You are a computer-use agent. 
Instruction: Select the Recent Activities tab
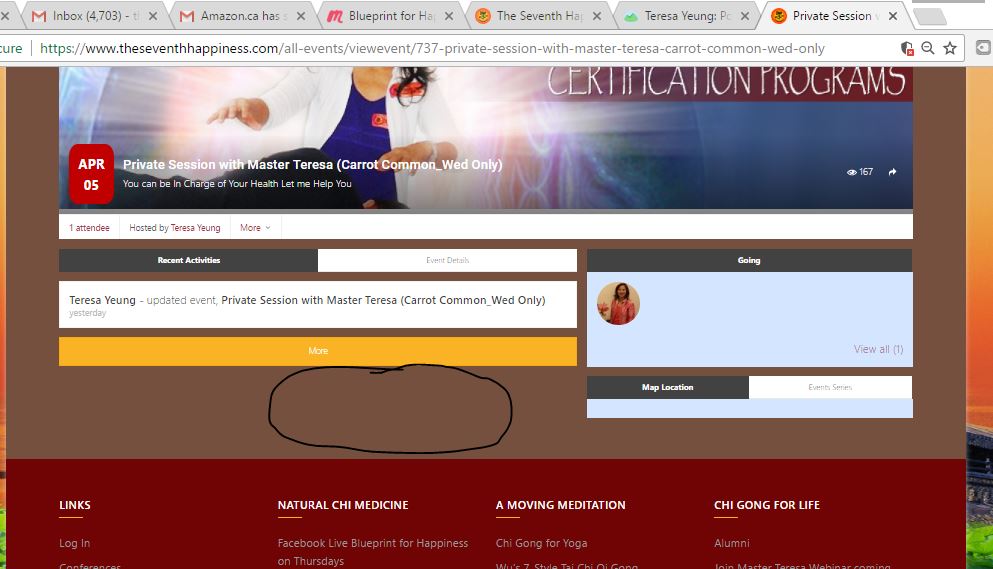coord(189,260)
